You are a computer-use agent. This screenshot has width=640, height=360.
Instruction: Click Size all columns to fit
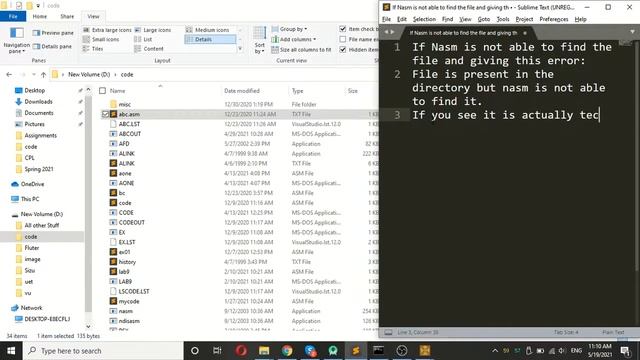(301, 49)
